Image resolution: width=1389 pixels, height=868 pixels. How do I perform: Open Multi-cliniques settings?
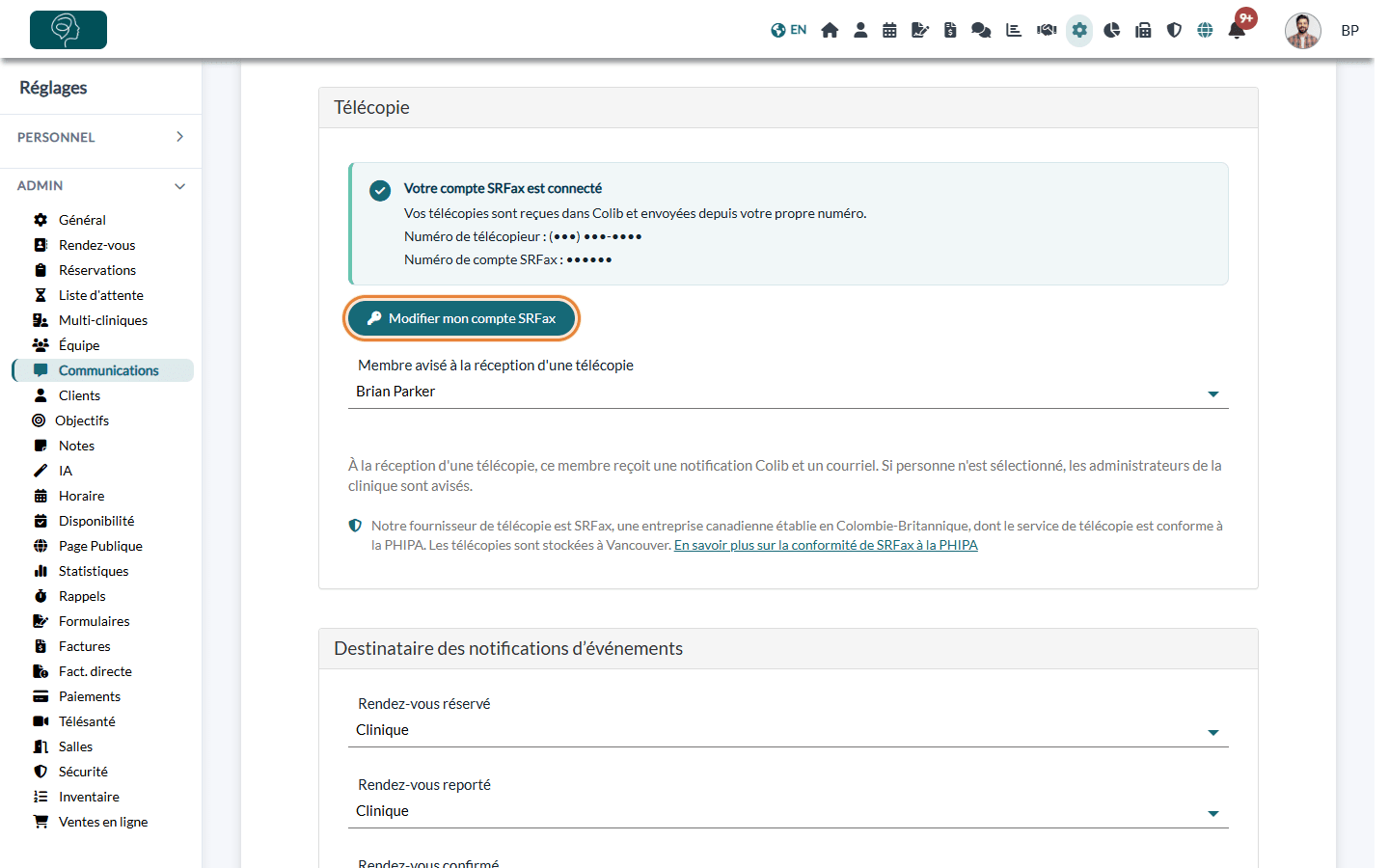(x=102, y=320)
